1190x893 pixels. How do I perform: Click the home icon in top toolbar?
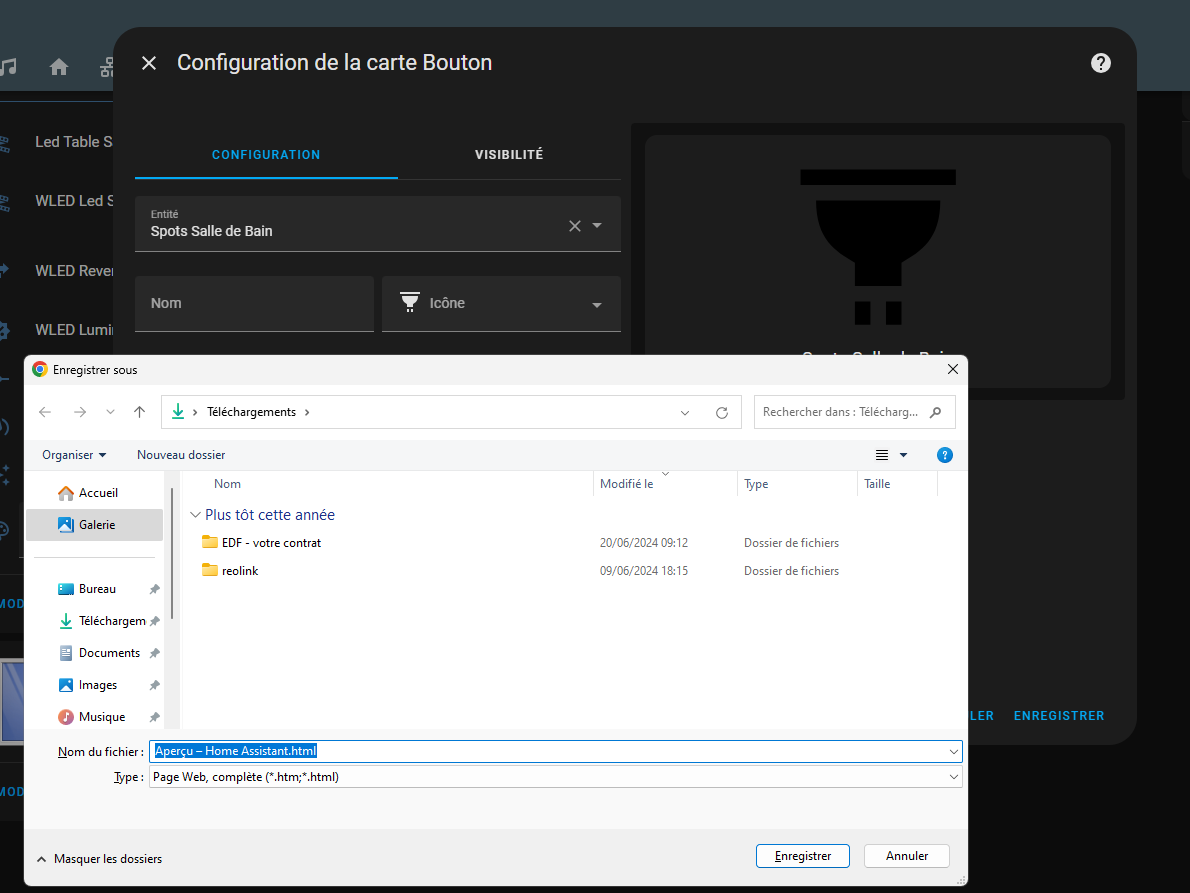click(59, 67)
